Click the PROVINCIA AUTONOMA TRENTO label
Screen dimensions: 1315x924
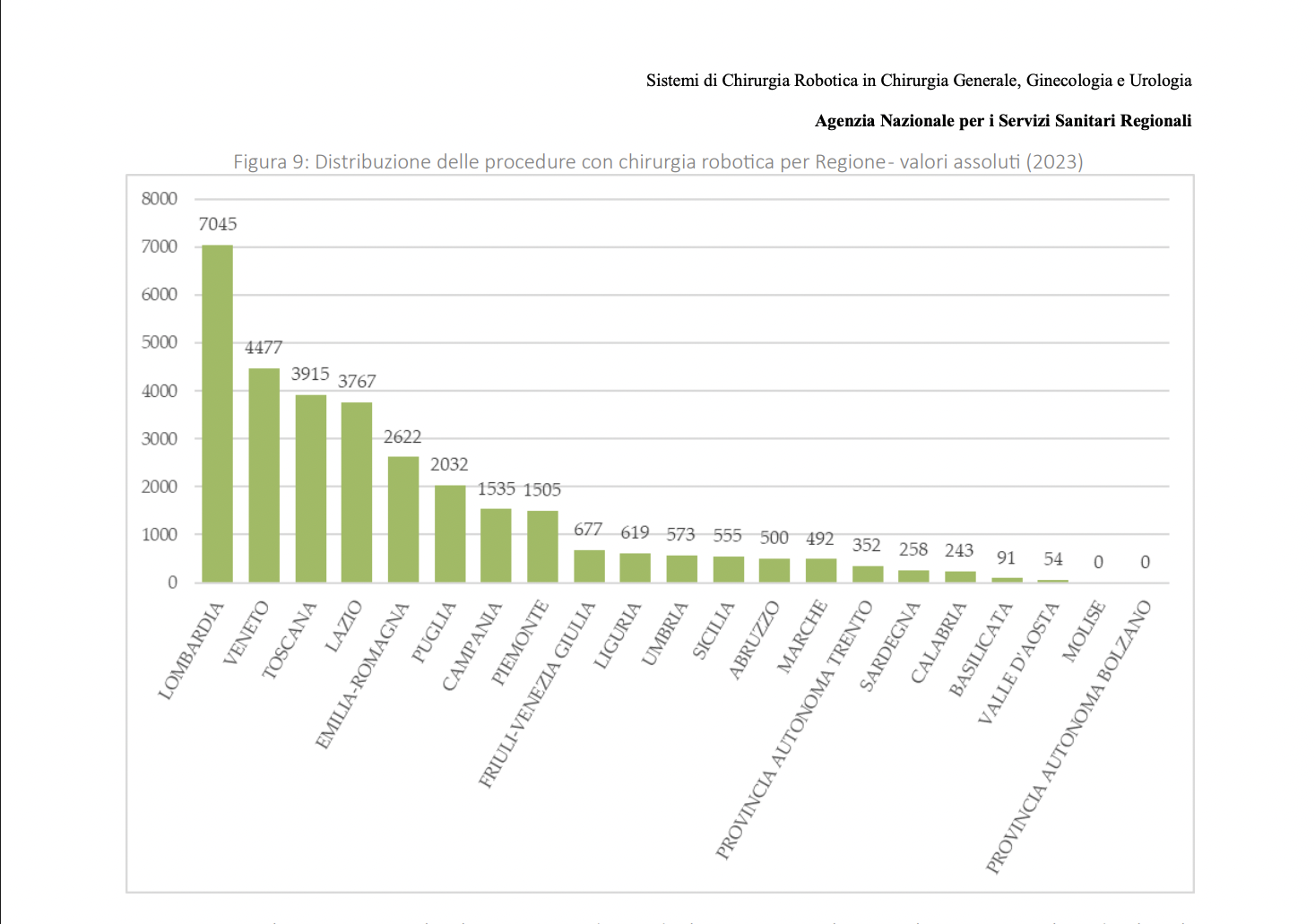click(793, 730)
